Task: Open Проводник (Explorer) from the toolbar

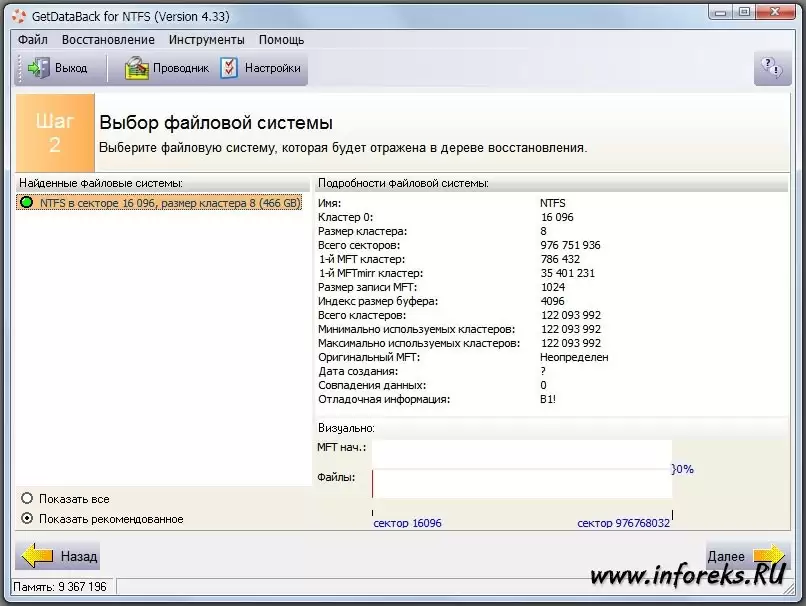Action: click(136, 68)
